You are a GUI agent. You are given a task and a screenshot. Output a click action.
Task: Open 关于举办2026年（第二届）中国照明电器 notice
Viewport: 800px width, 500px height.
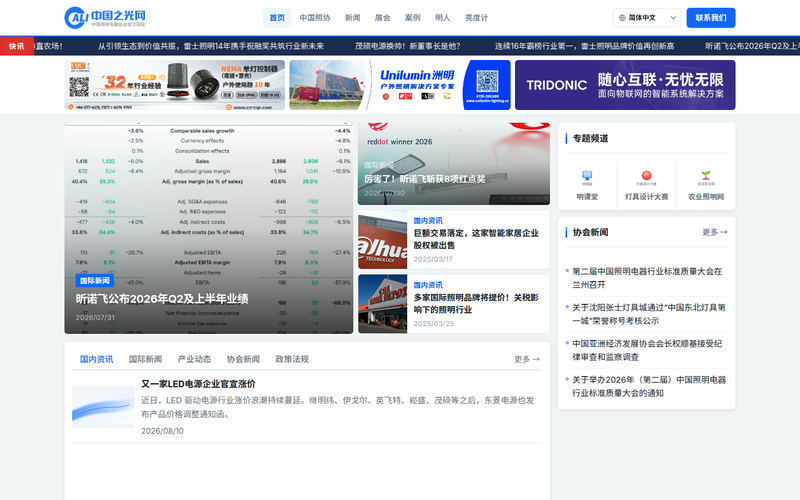[649, 387]
